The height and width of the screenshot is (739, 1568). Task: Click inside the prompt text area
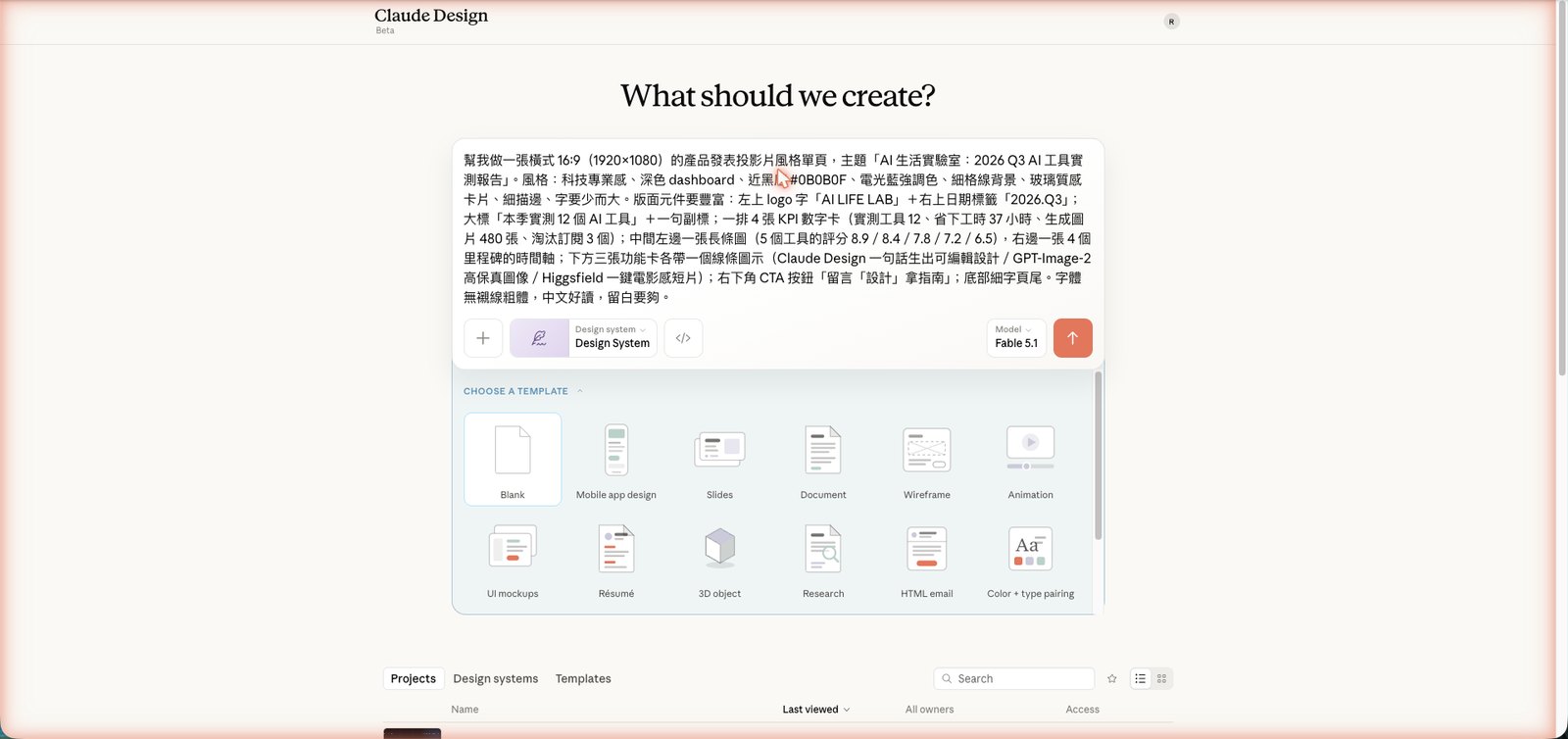pos(778,228)
